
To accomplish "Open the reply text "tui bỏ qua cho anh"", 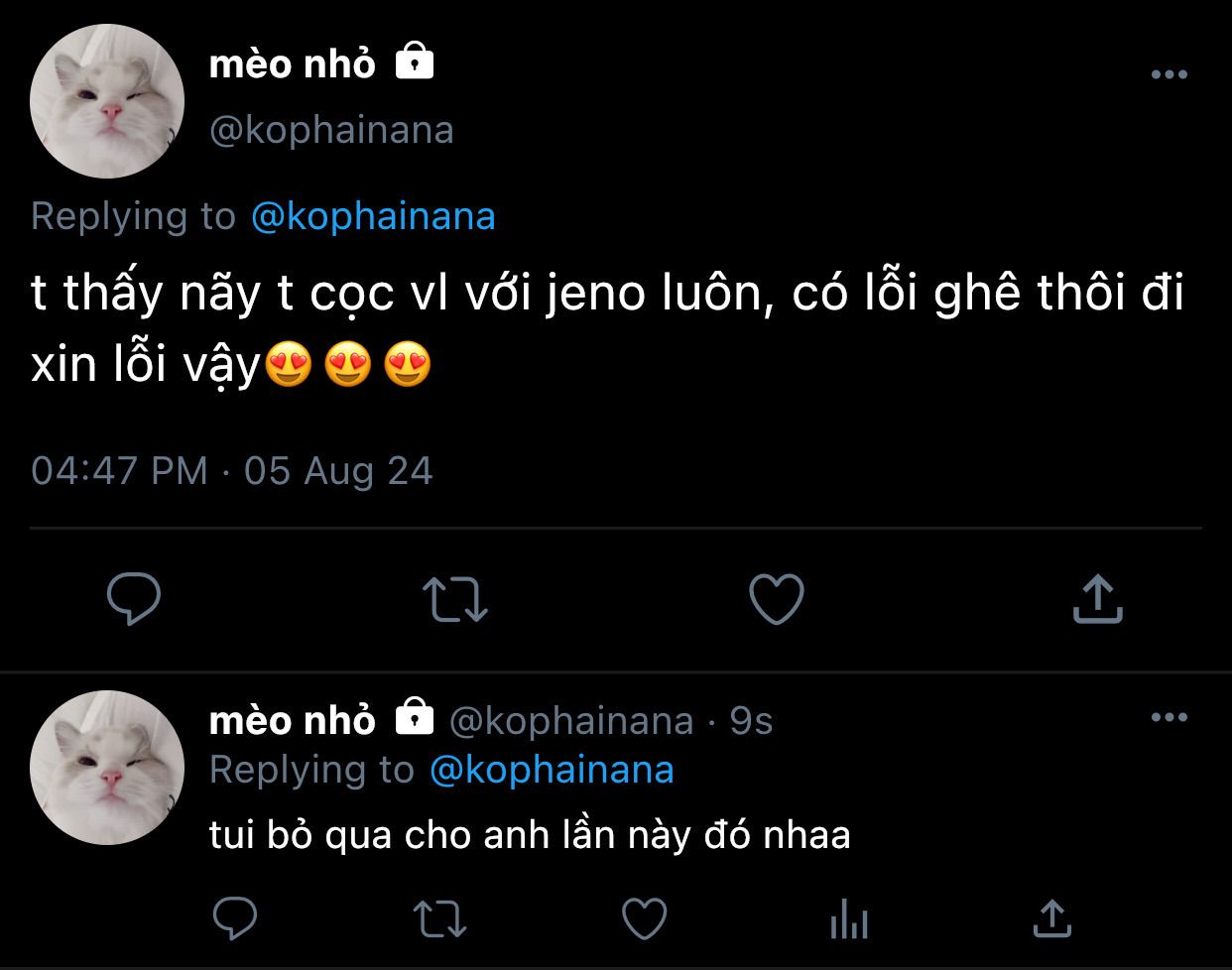I will coord(530,835).
